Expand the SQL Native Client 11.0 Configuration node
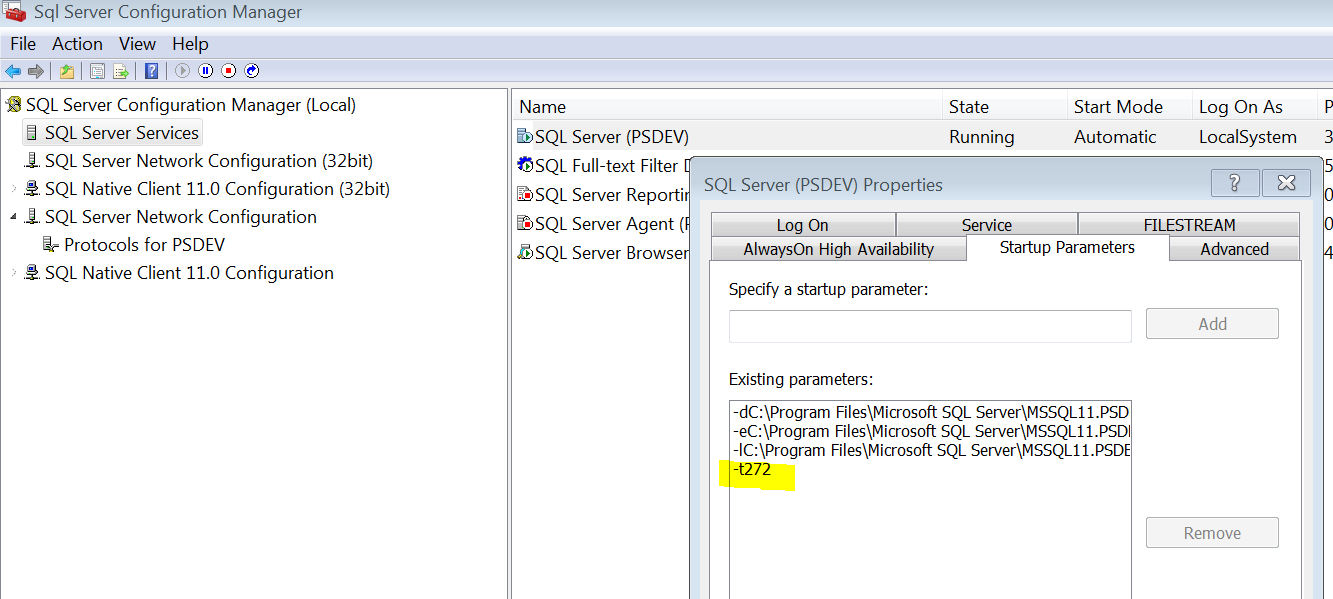The width and height of the screenshot is (1333, 599). pyautogui.click(x=13, y=273)
